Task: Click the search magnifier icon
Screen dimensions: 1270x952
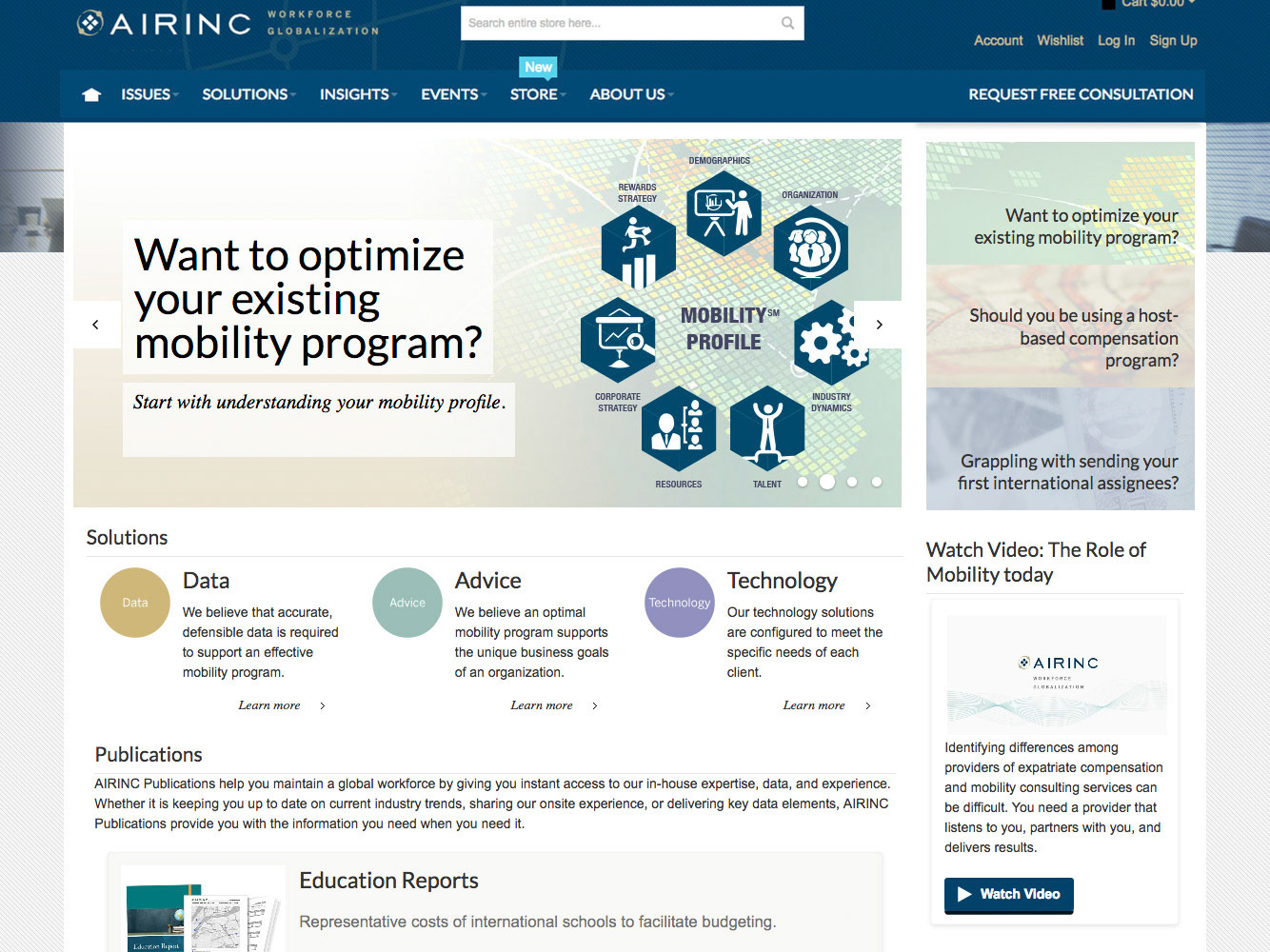Action: 787,23
